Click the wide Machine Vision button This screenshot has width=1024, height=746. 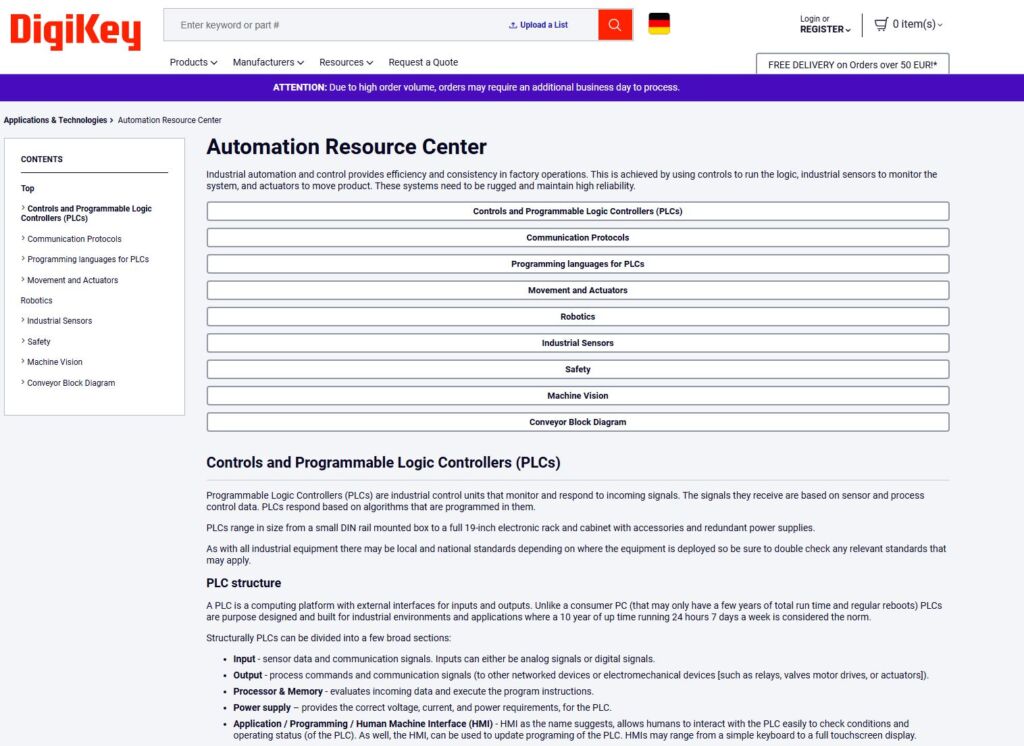(577, 396)
